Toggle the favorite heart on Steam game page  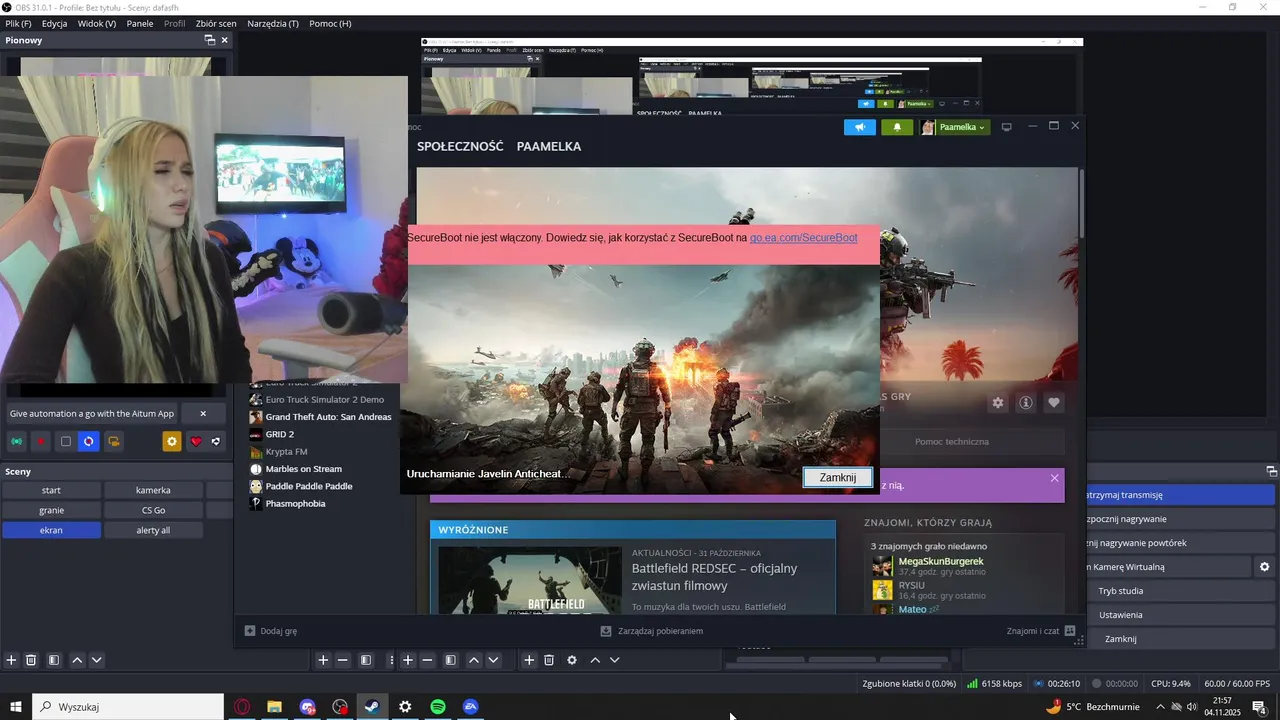pyautogui.click(x=1053, y=403)
